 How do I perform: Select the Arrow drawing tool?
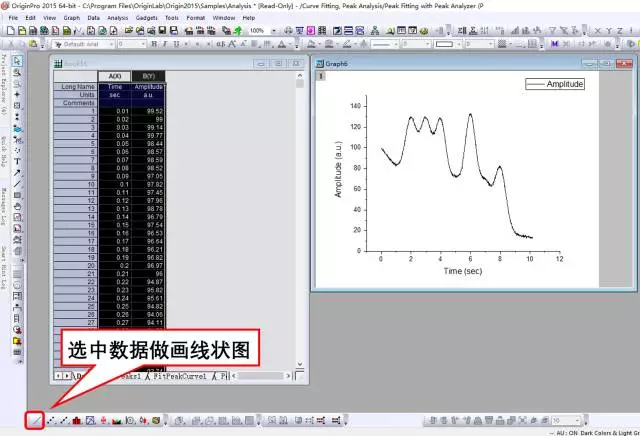coord(18,172)
